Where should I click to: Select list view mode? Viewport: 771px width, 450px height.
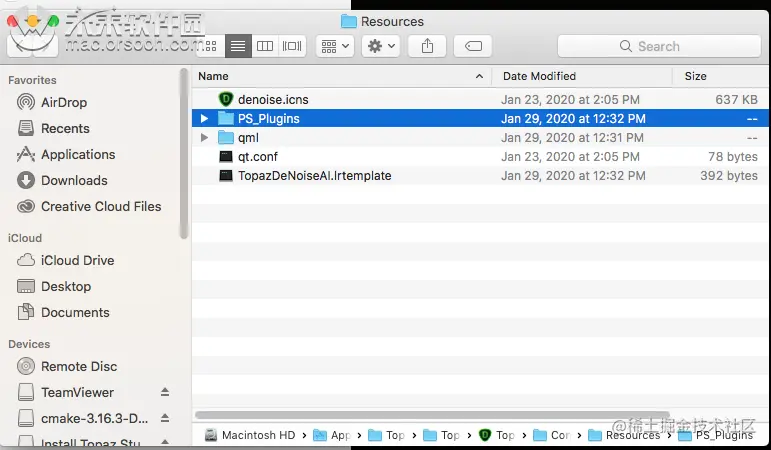(x=238, y=46)
